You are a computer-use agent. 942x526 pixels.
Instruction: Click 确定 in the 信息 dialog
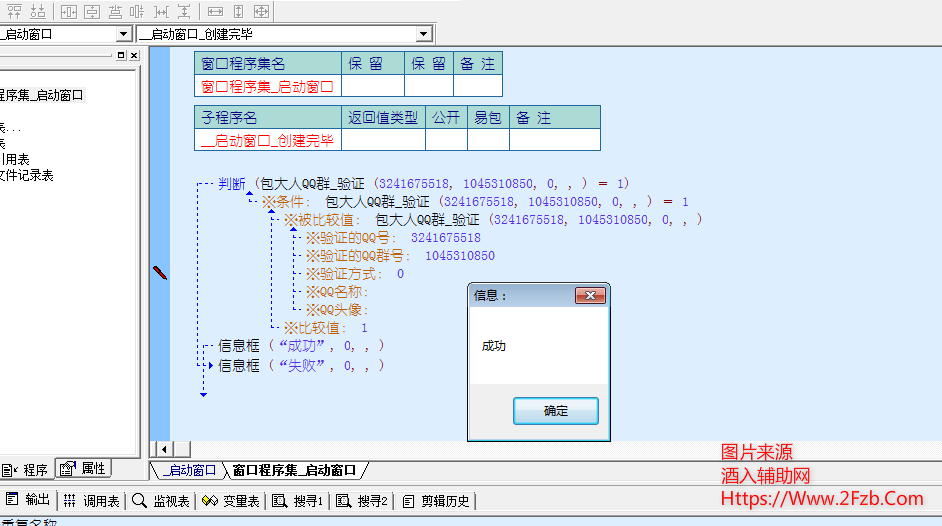click(556, 411)
